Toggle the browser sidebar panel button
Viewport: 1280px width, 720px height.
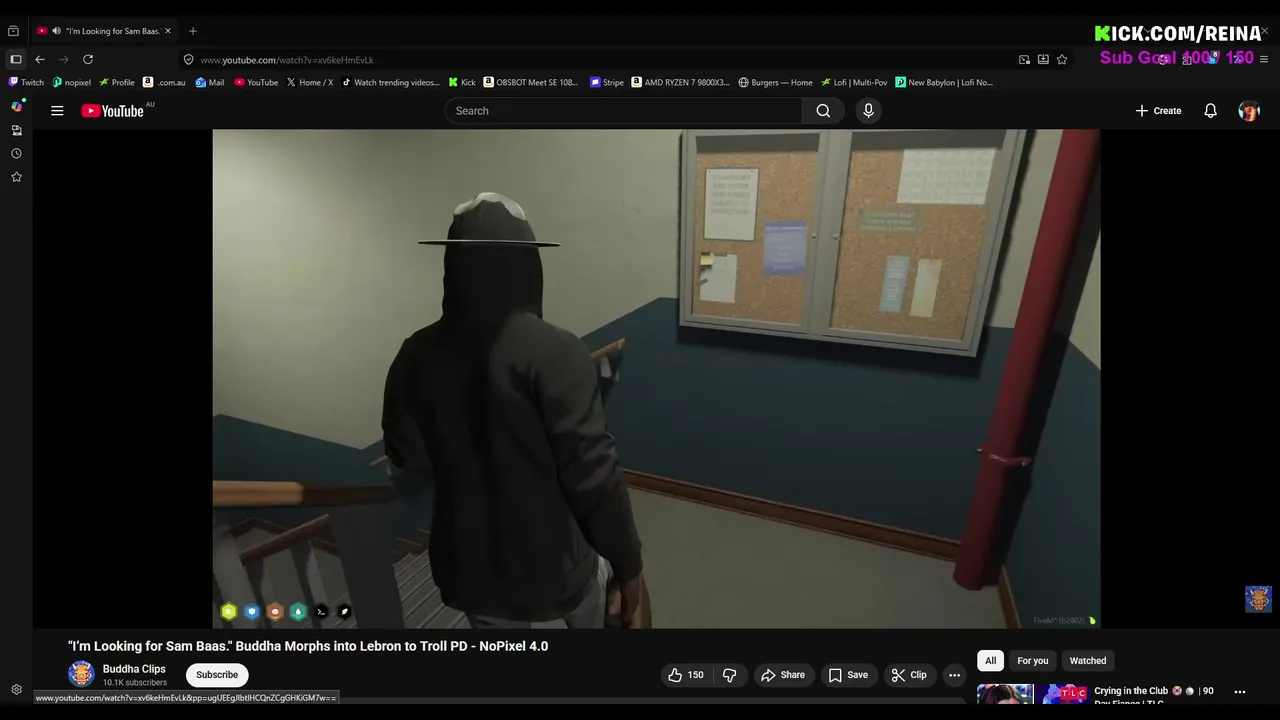pyautogui.click(x=15, y=59)
